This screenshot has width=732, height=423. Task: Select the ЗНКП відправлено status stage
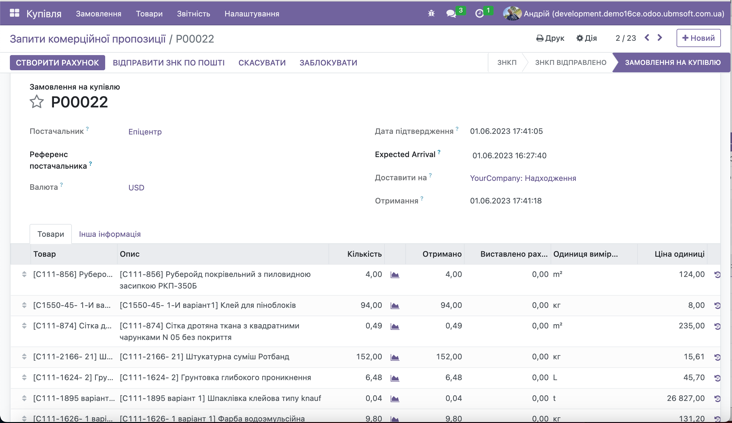[x=570, y=62]
